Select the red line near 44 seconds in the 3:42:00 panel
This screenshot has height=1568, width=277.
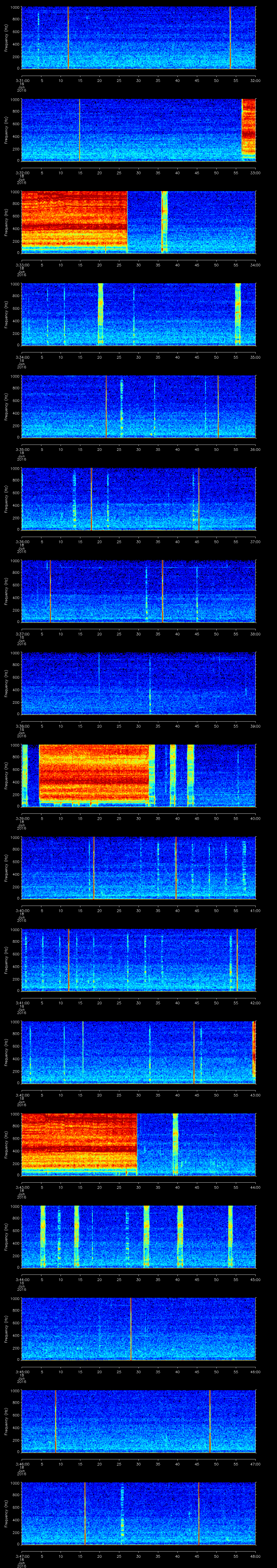point(194,1052)
